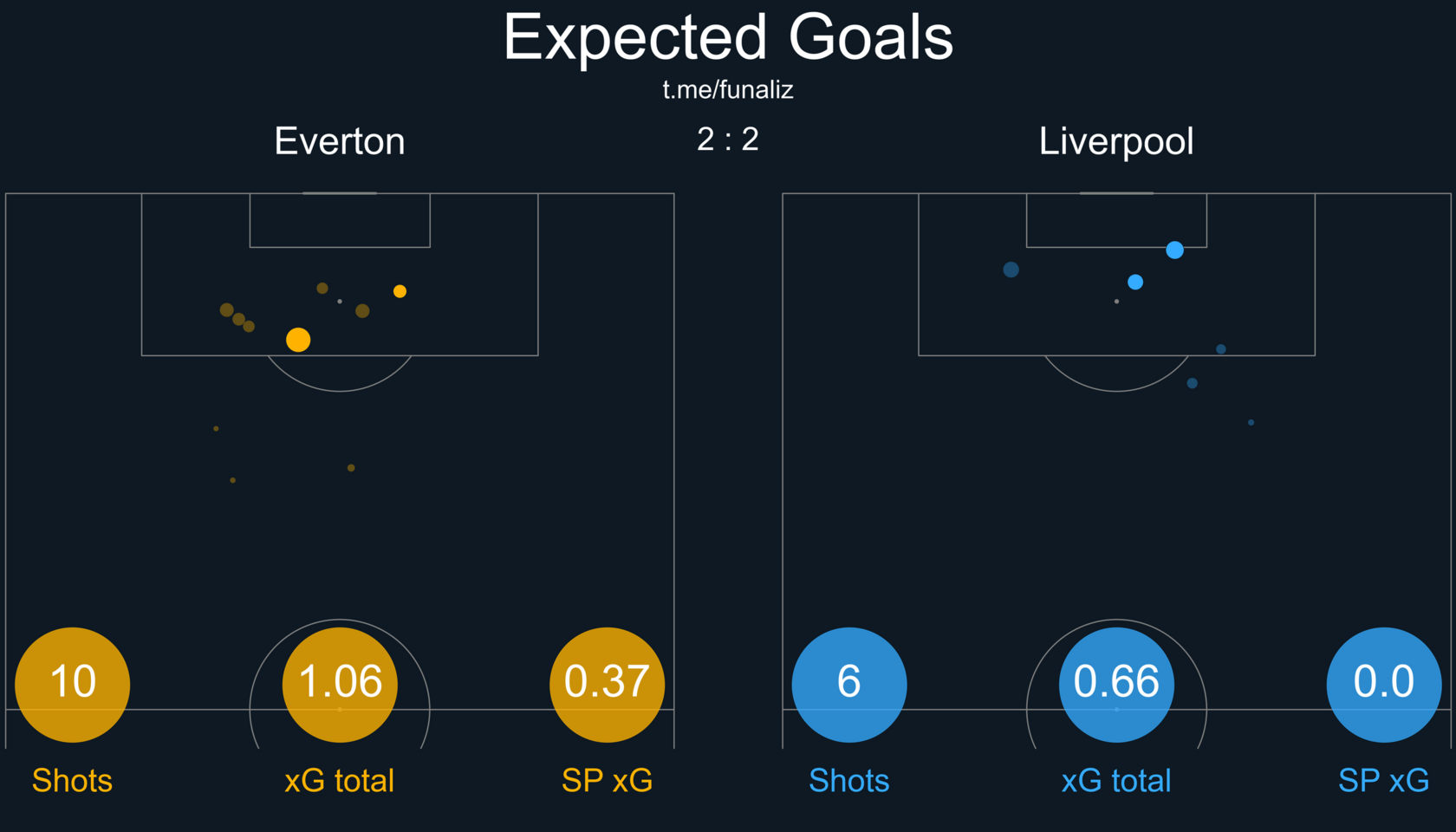Click Everton's small bright orange dot right of the penalty spot

coord(400,291)
